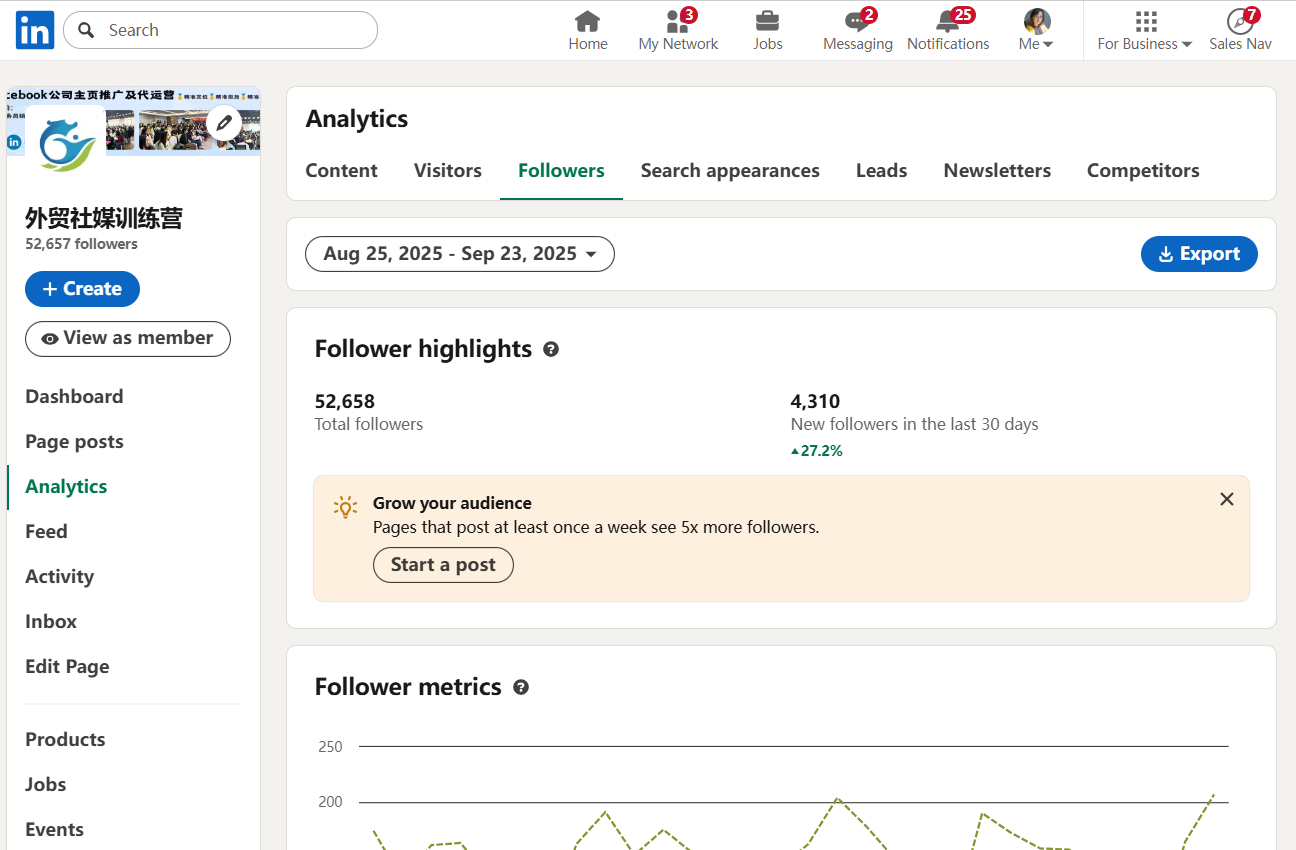1296x850 pixels.
Task: Click Follower highlights help question icon
Action: point(551,349)
